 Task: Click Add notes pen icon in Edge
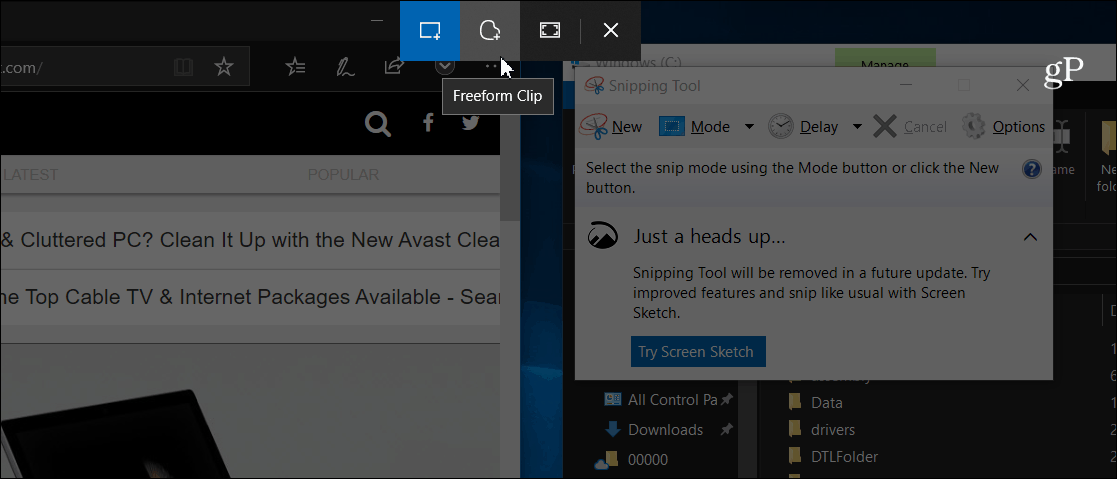coord(345,67)
